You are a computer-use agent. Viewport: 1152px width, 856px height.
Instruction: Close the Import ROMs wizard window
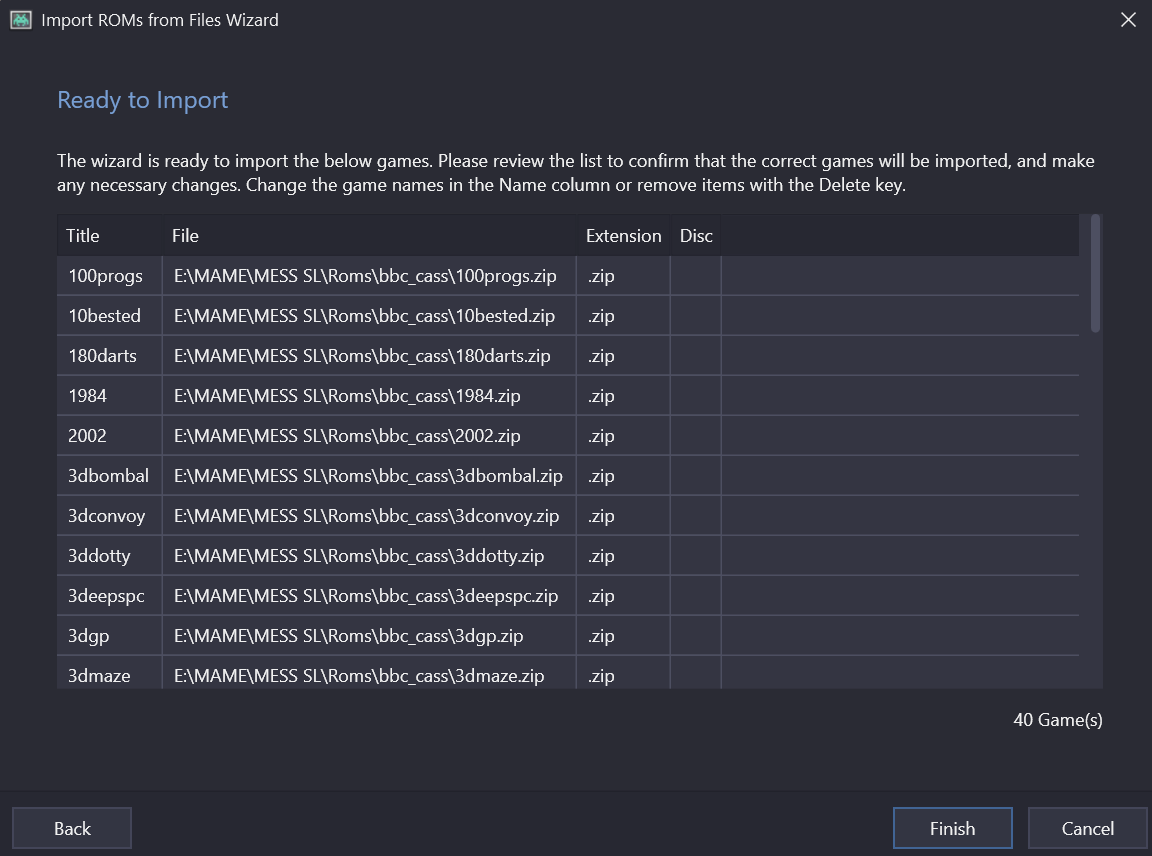[1128, 20]
